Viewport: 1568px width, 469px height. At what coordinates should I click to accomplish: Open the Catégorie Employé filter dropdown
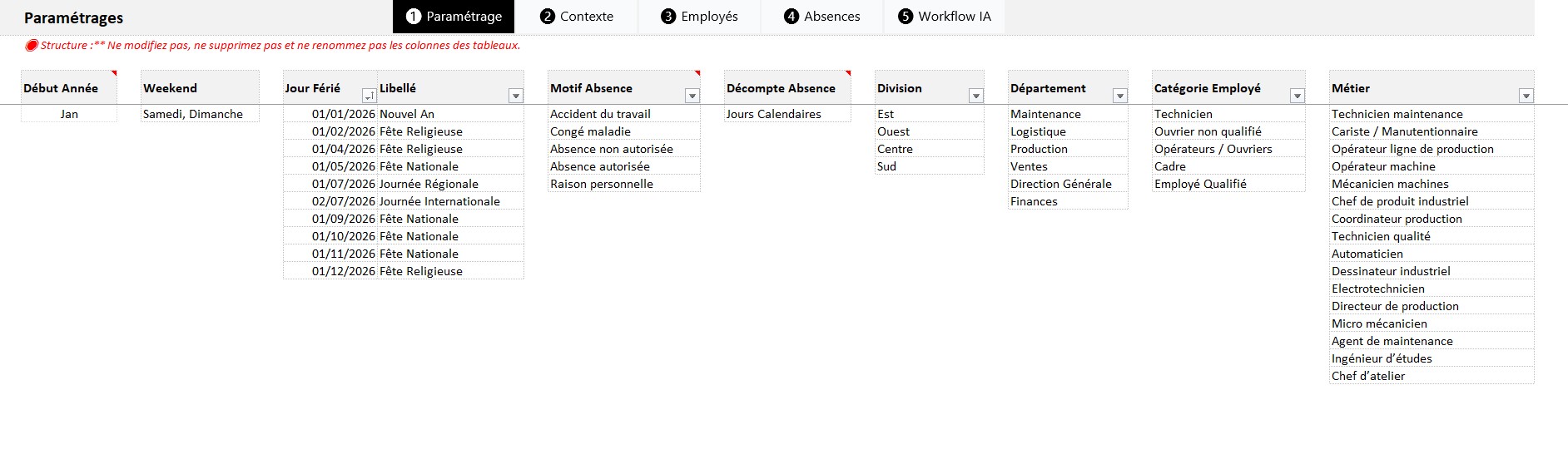tap(1298, 96)
